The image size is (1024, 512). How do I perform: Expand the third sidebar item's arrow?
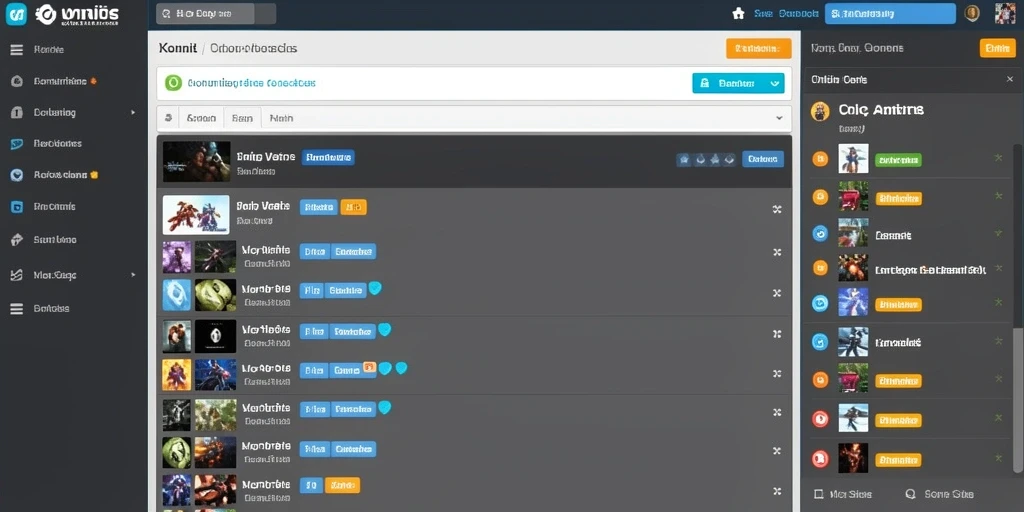coord(133,112)
